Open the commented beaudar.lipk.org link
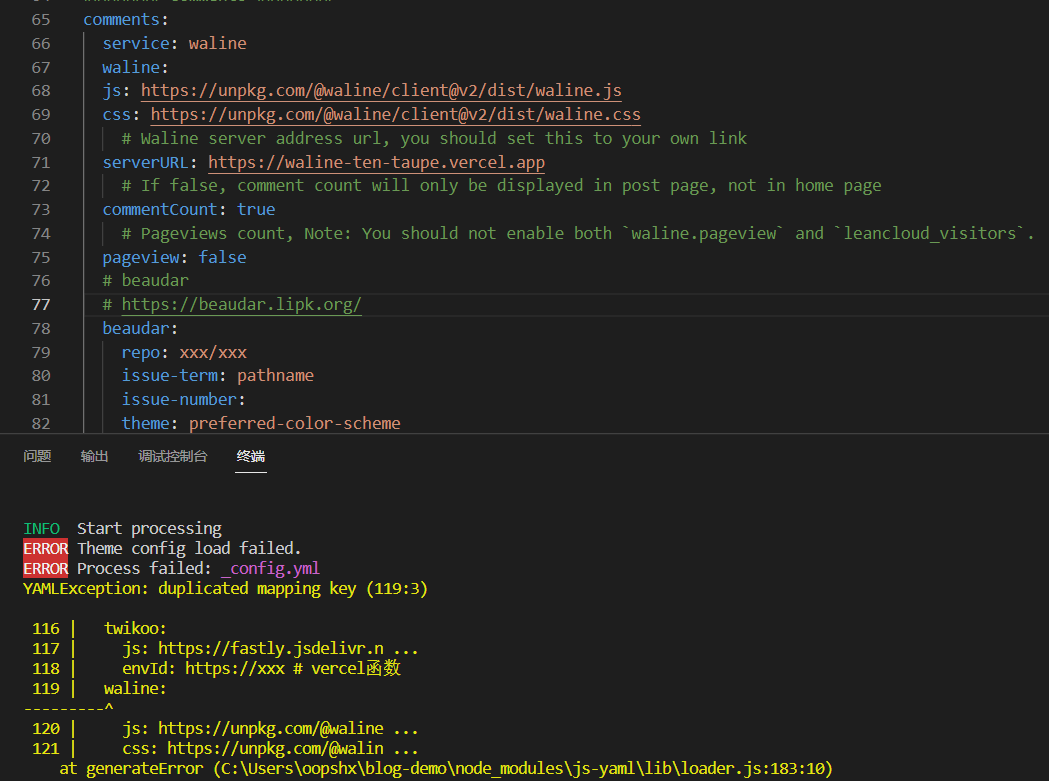The image size is (1049, 781). pyautogui.click(x=241, y=304)
